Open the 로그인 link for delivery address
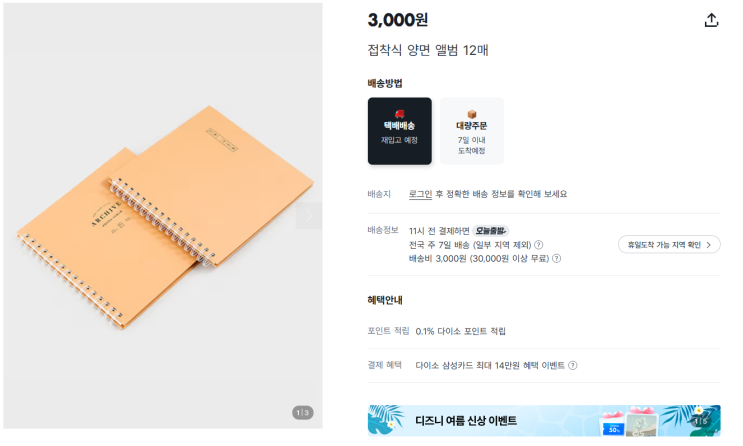 click(420, 194)
